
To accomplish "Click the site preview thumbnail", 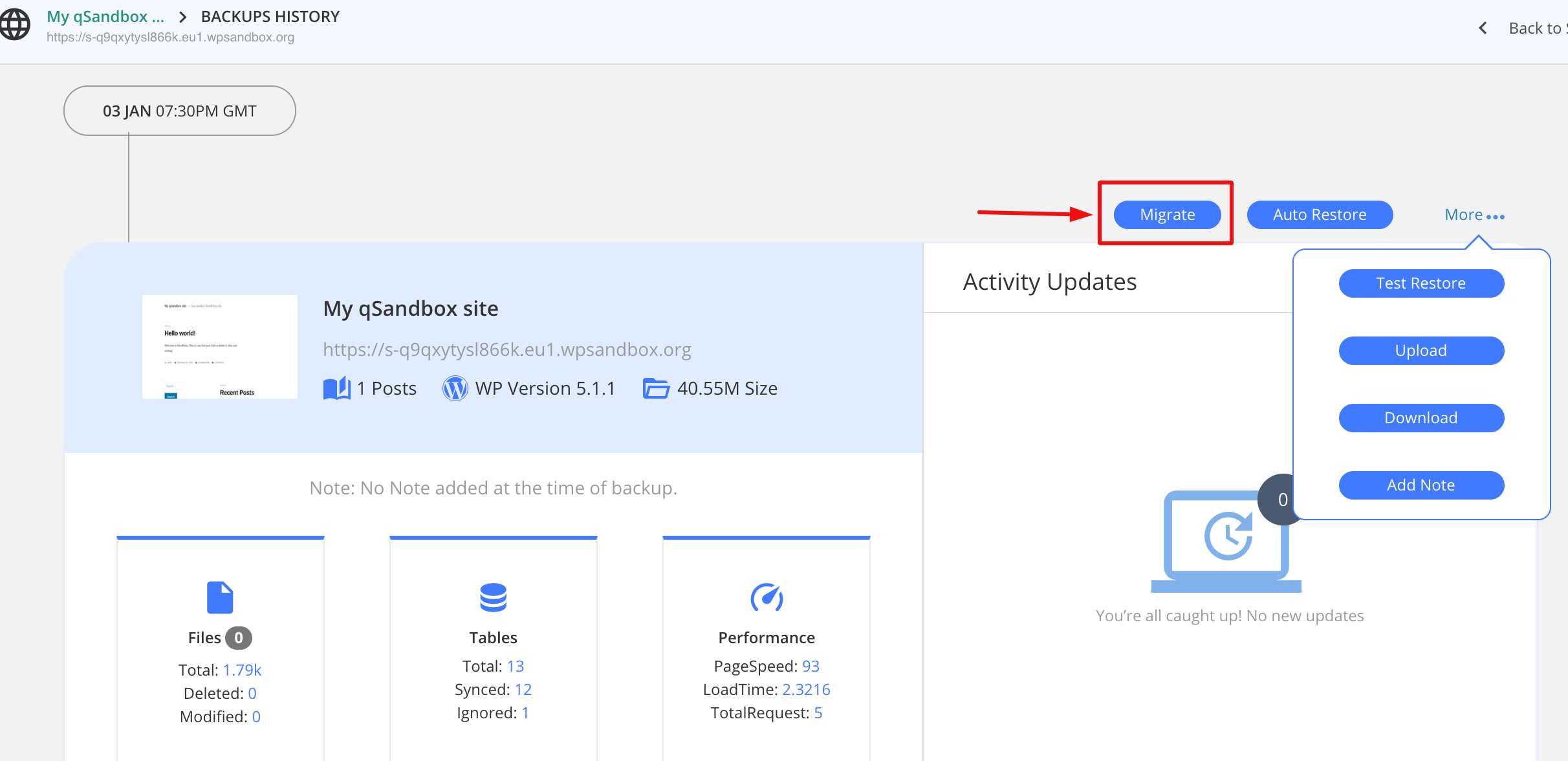I will click(x=220, y=347).
